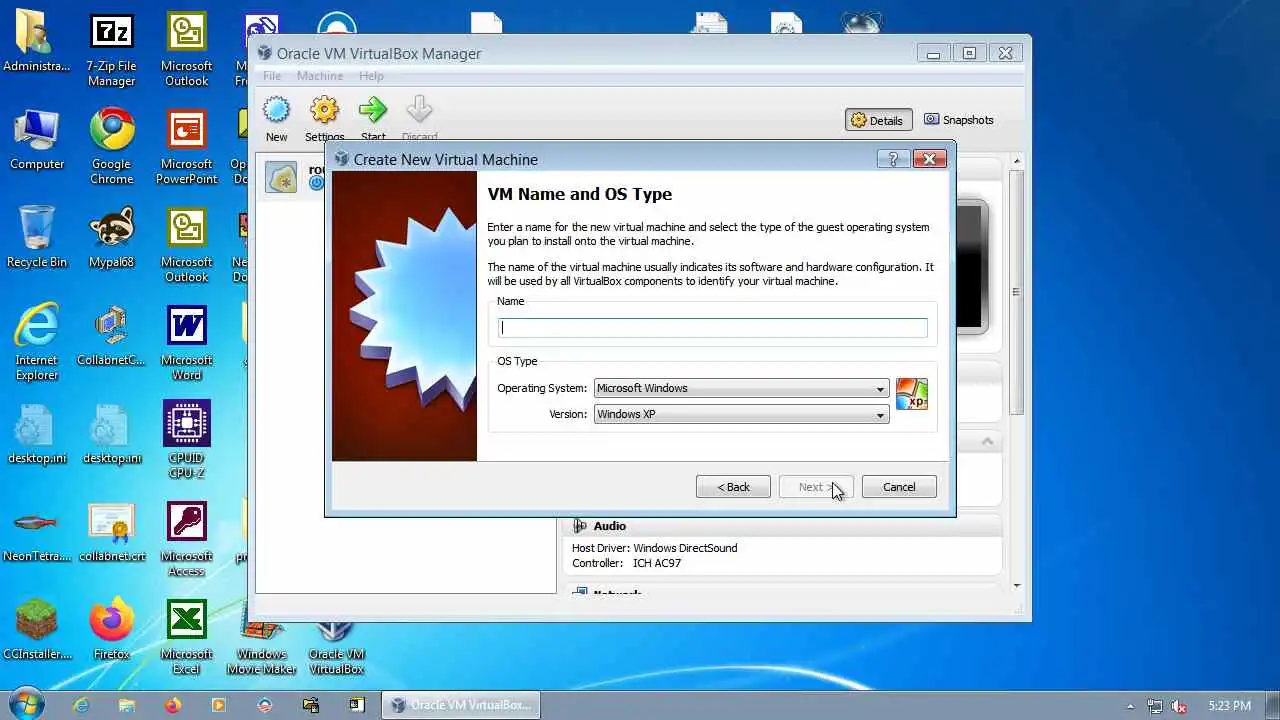Open Oracle VM VirtualBox desktop icon
Viewport: 1280px width, 720px height.
(336, 648)
